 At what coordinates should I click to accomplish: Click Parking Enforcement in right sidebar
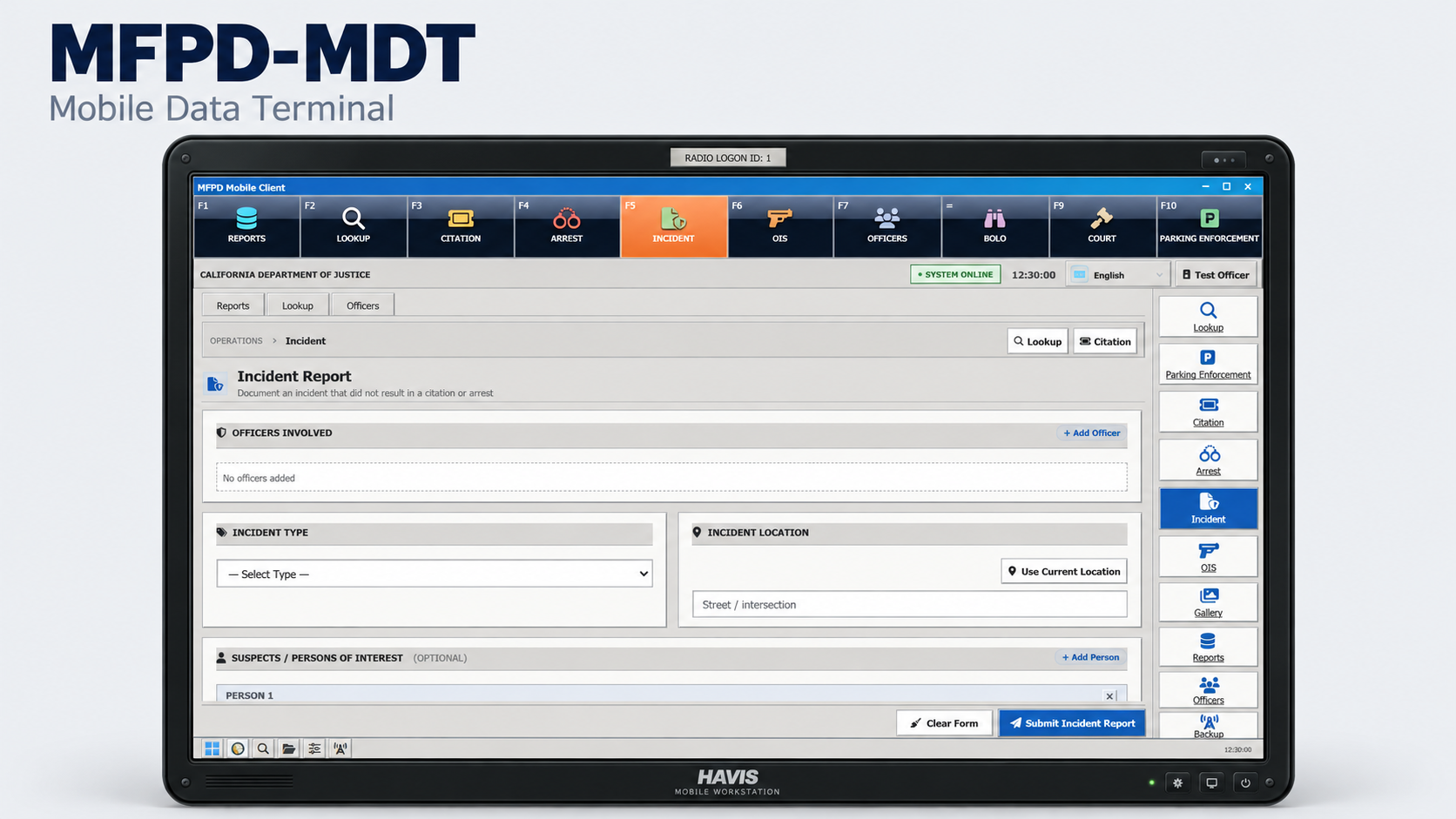coord(1208,364)
